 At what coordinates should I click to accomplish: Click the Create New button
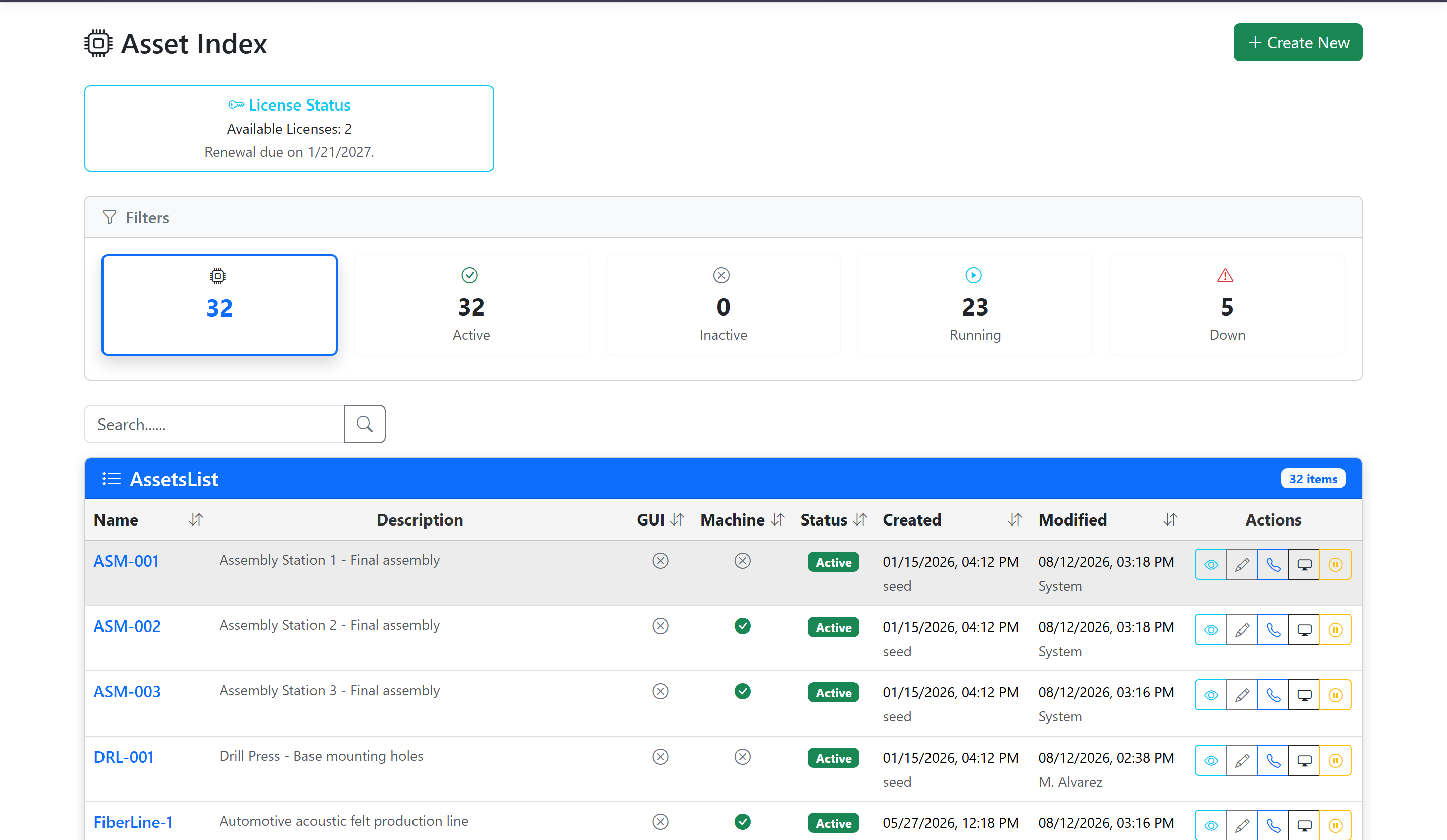pyautogui.click(x=1297, y=43)
